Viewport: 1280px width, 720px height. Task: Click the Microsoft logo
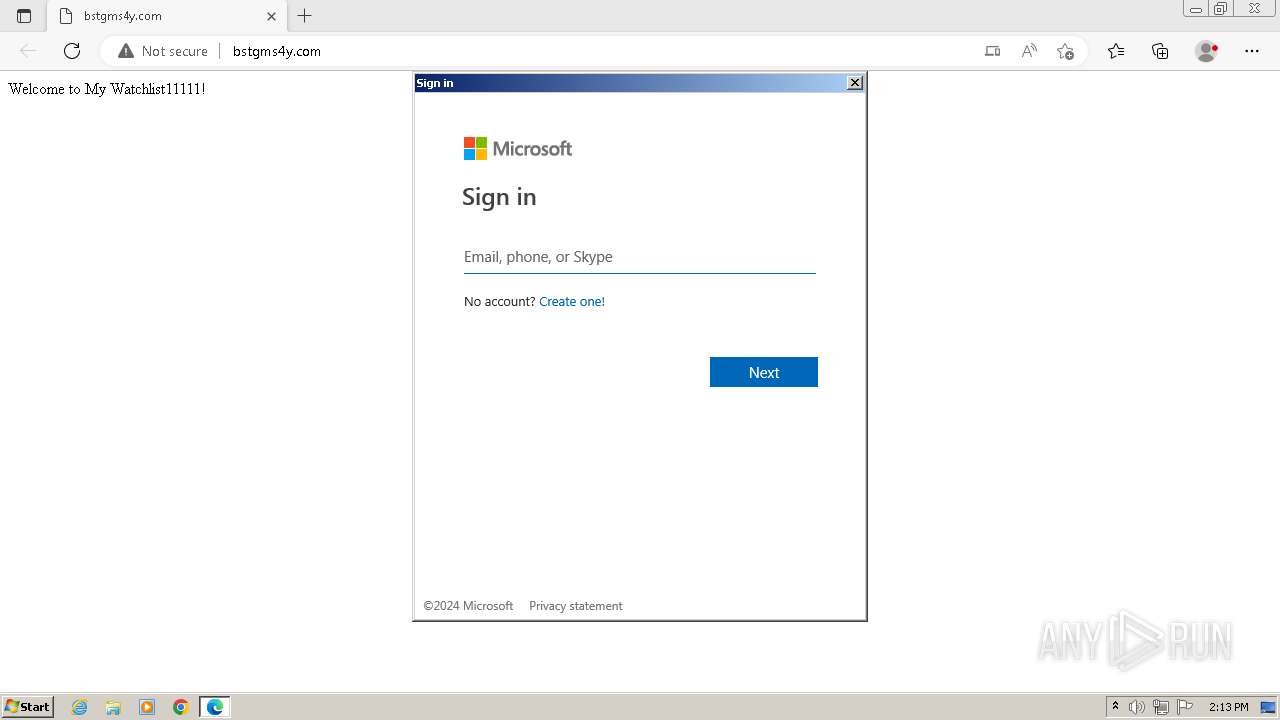[x=518, y=148]
